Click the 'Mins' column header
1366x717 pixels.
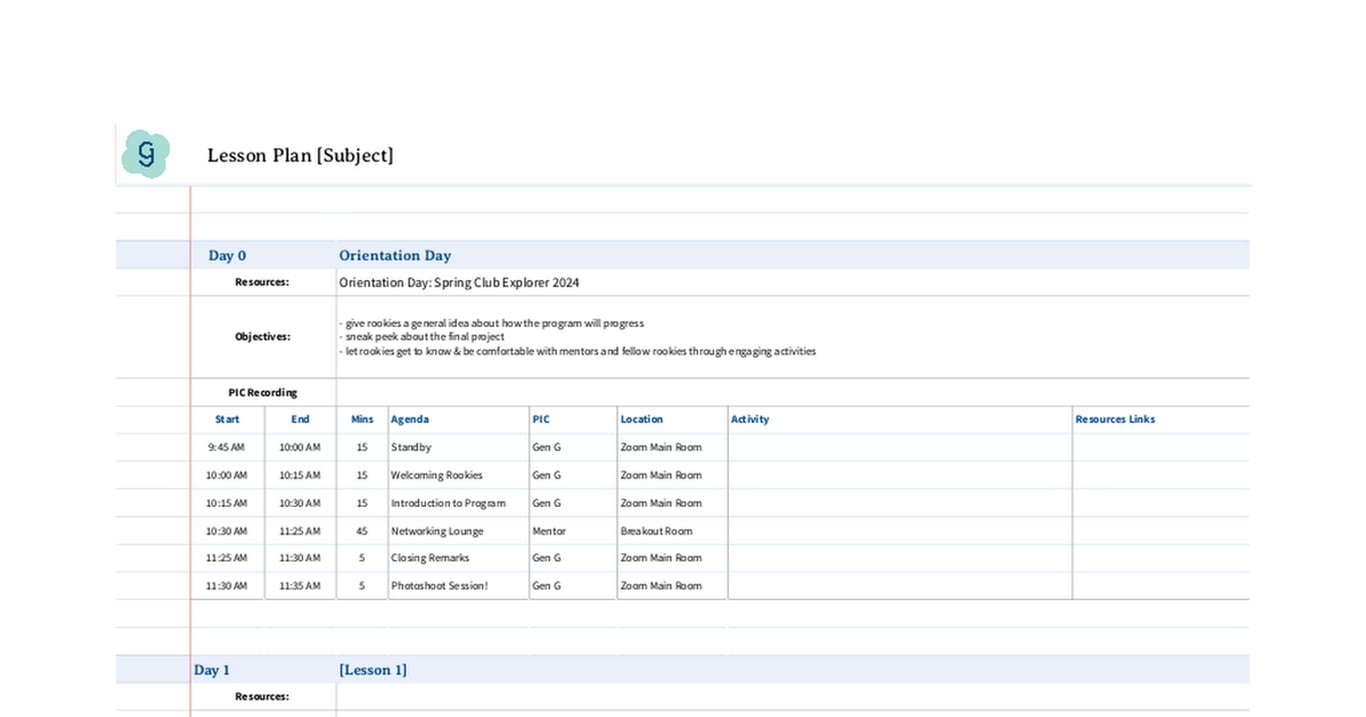362,419
